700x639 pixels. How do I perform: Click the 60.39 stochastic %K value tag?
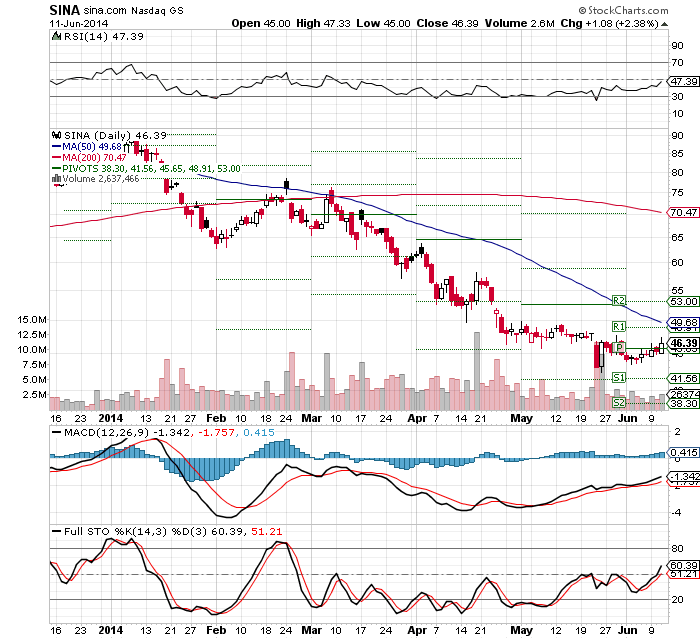click(x=683, y=565)
